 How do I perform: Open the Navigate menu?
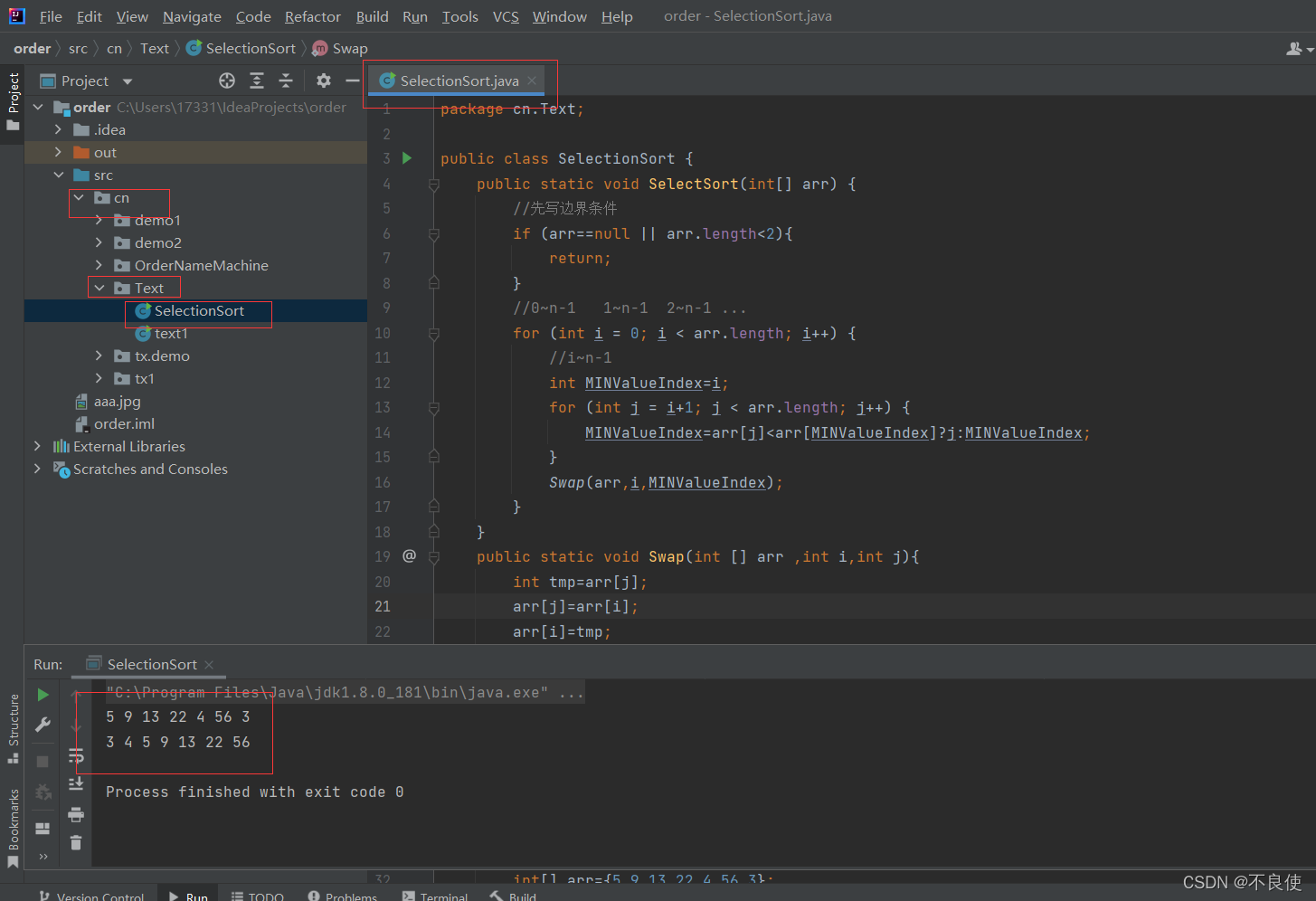click(192, 16)
